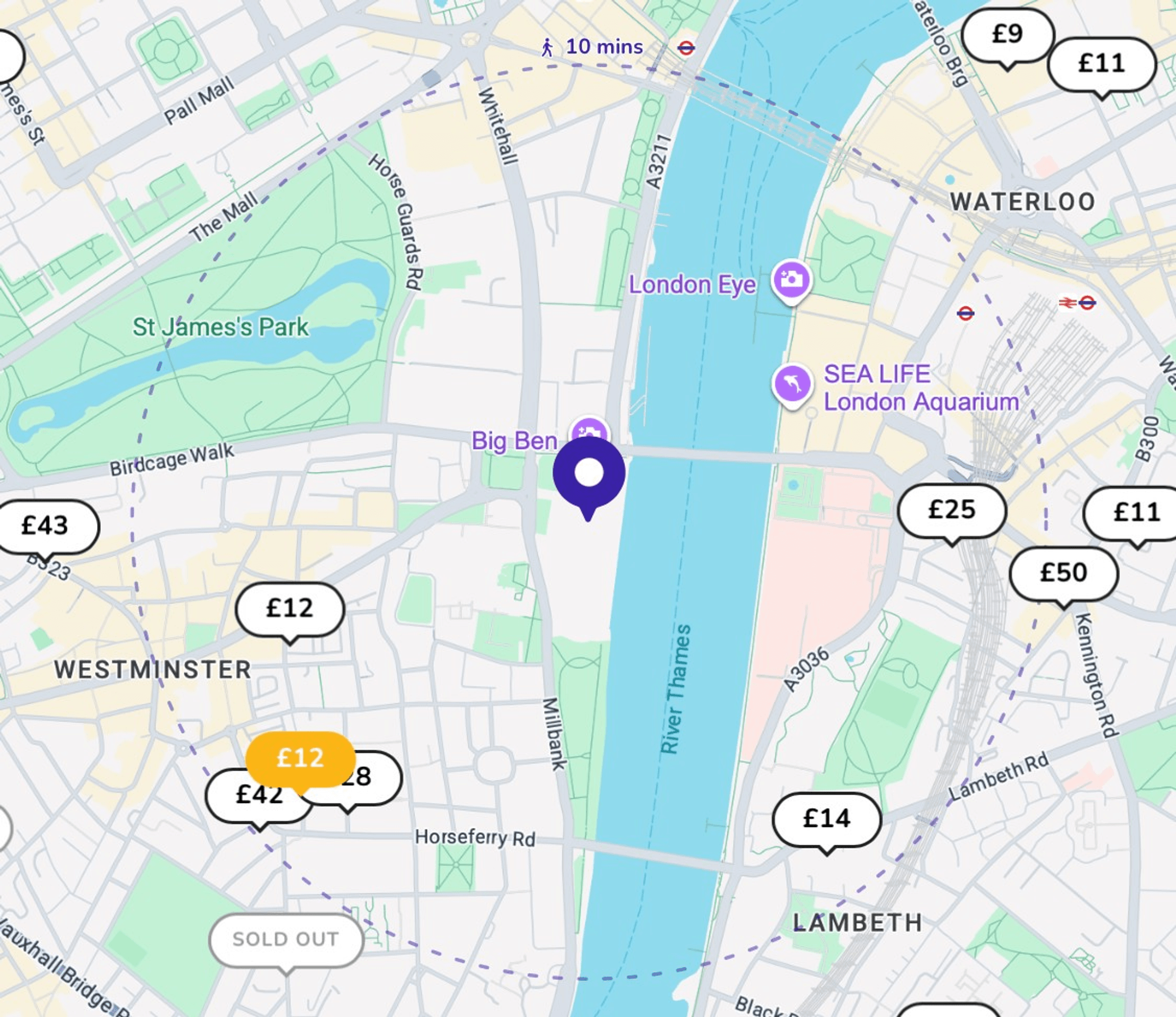The width and height of the screenshot is (1176, 1017).
Task: Click the walking figure icon
Action: pos(547,48)
